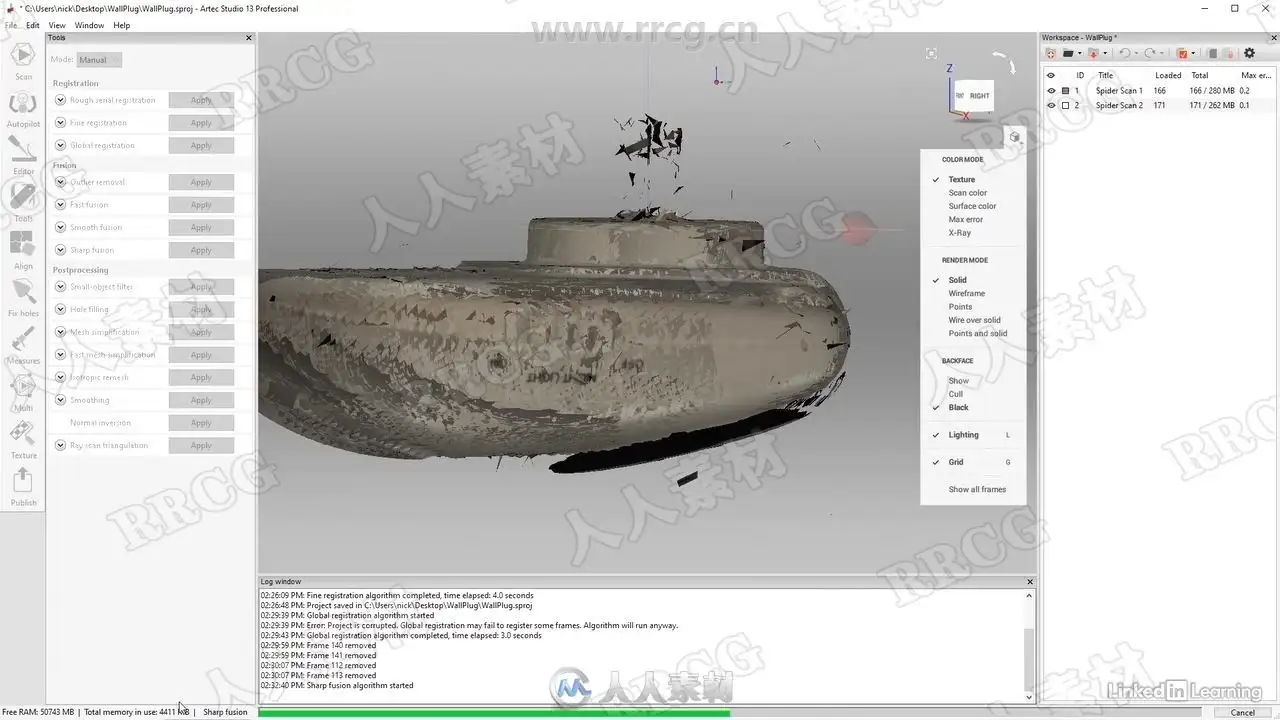This screenshot has width=1280, height=720.
Task: Apply Mesh simplification
Action: tap(201, 332)
